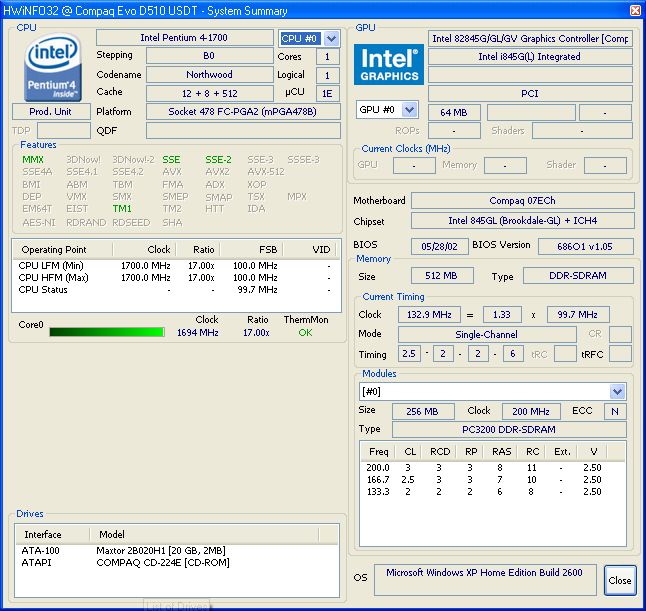This screenshot has width=646, height=611.
Task: Expand the memory Modules [#0] dropdown
Action: [617, 391]
